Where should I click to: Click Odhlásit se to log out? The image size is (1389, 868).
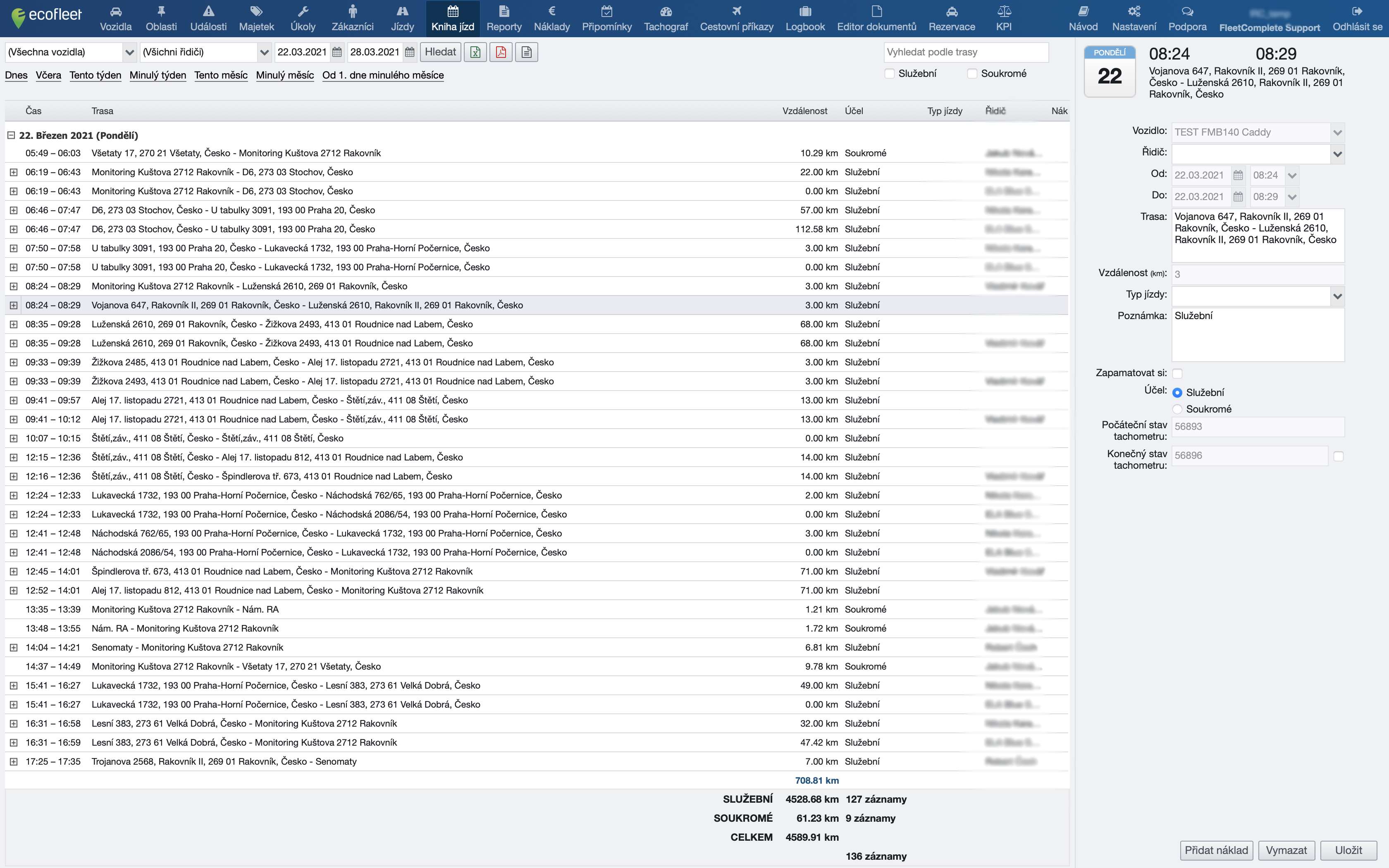pyautogui.click(x=1358, y=19)
